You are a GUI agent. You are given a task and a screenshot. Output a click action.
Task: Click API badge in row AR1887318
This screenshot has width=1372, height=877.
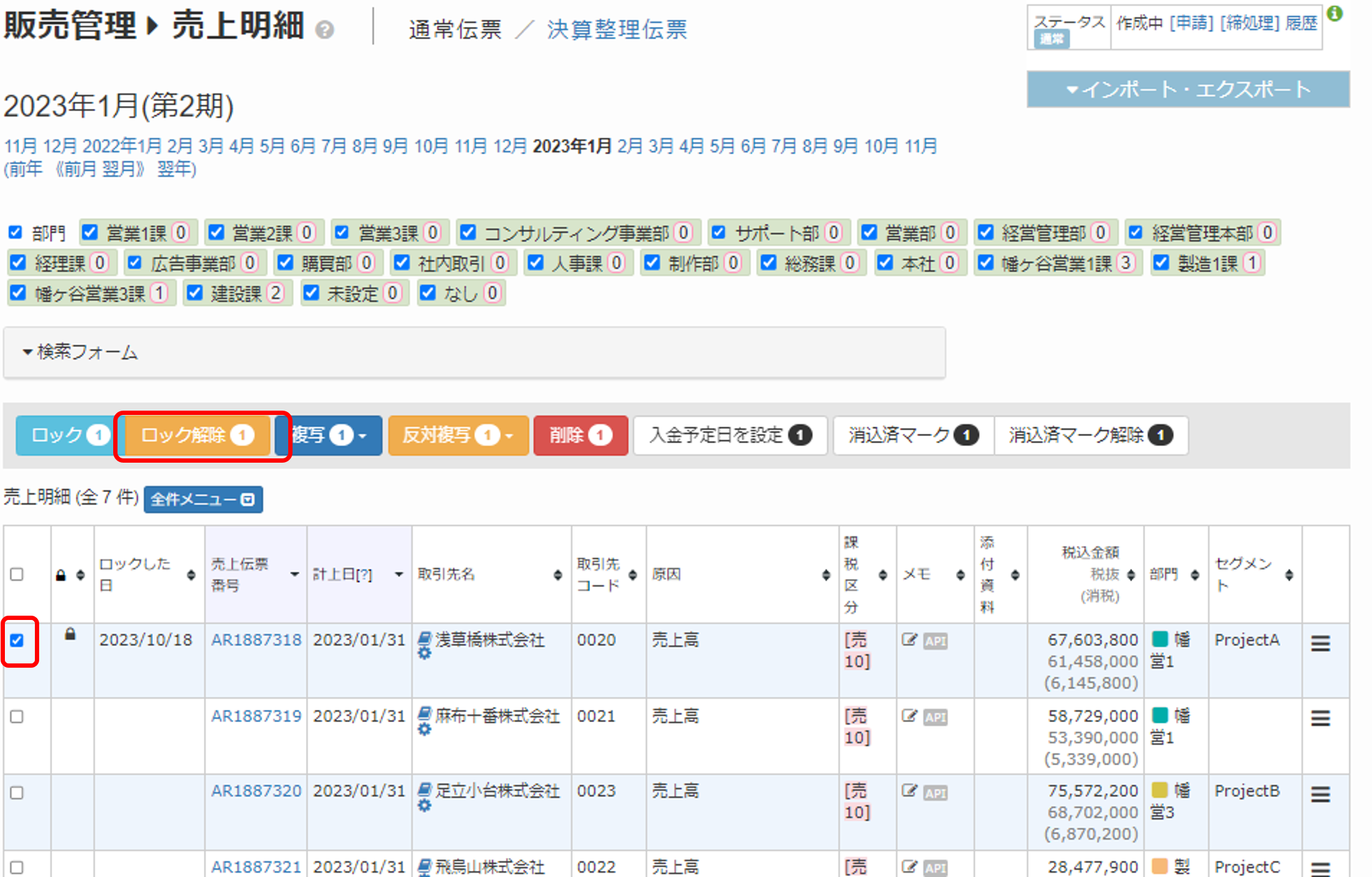(x=935, y=641)
